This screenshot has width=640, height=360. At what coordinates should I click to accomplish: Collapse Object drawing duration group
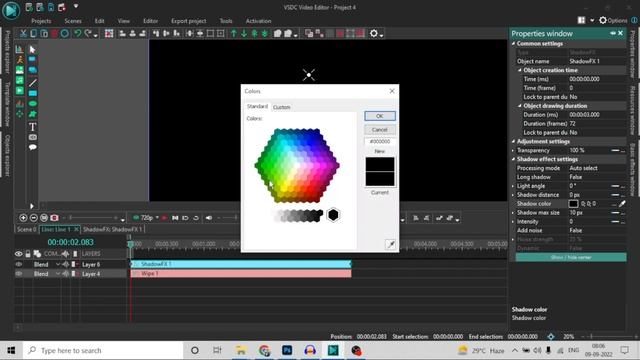pos(520,106)
